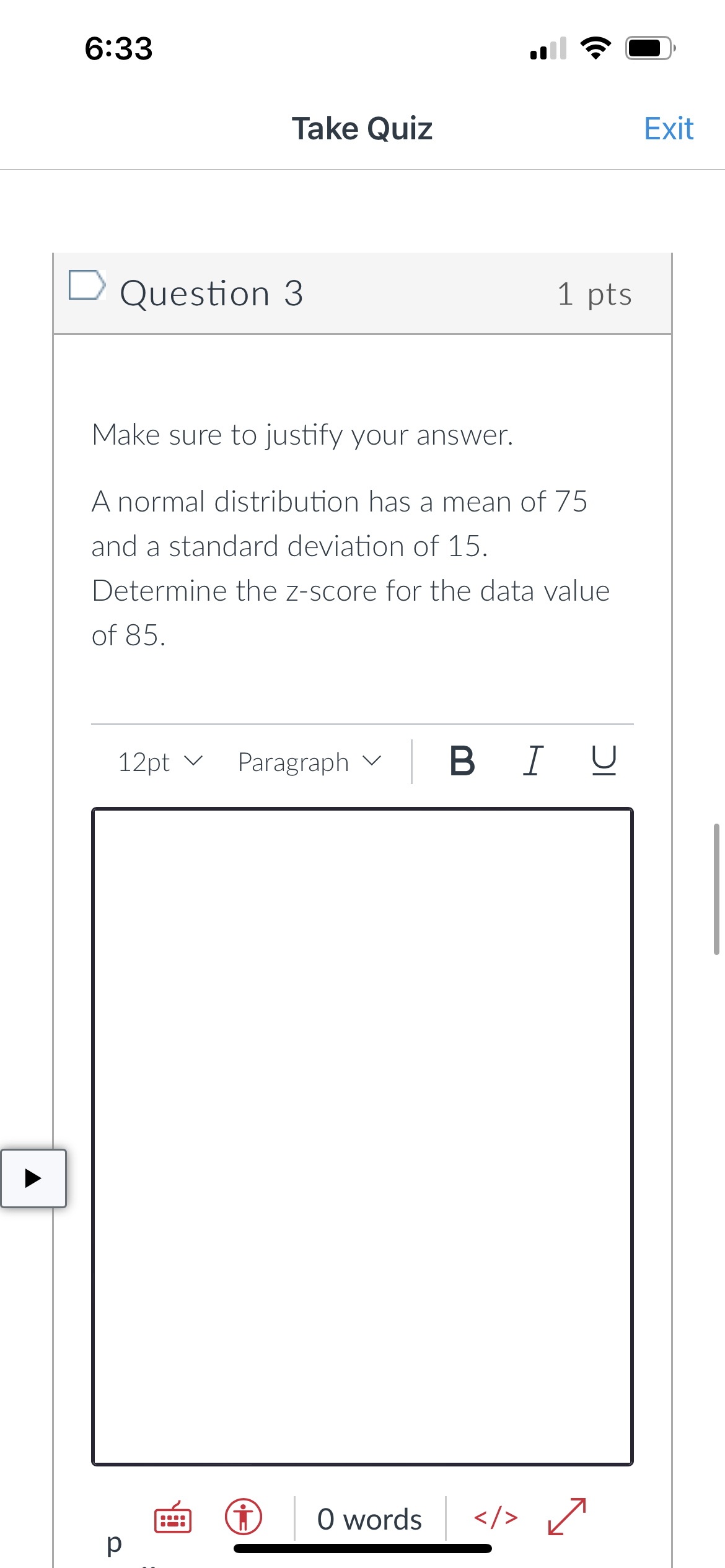Run the accessibility checker icon
This screenshot has height=1568, width=725.
243,1516
